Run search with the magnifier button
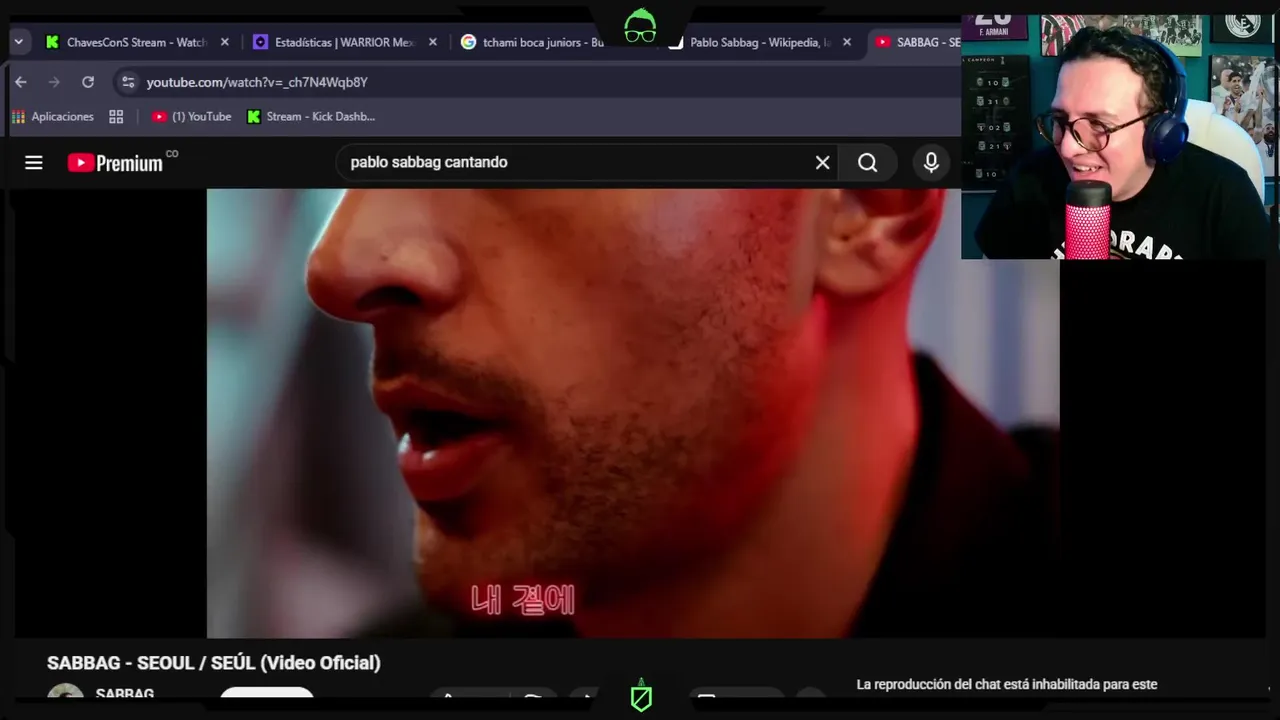The width and height of the screenshot is (1280, 720). (868, 162)
